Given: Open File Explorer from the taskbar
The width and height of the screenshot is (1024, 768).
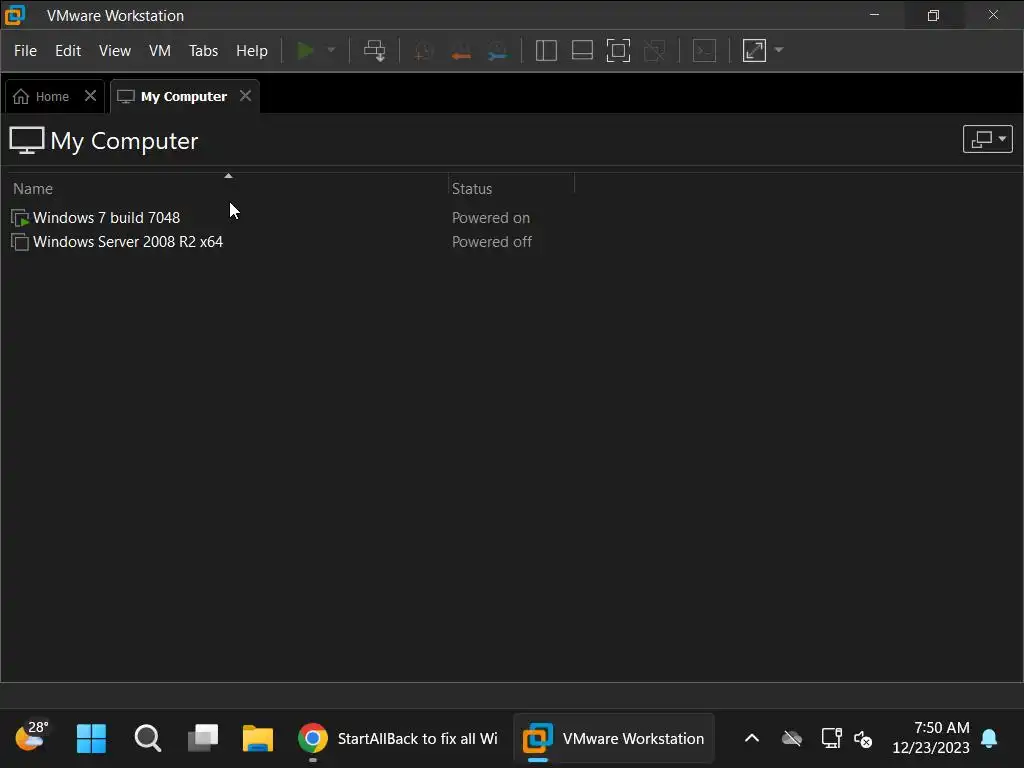Looking at the screenshot, I should [258, 739].
